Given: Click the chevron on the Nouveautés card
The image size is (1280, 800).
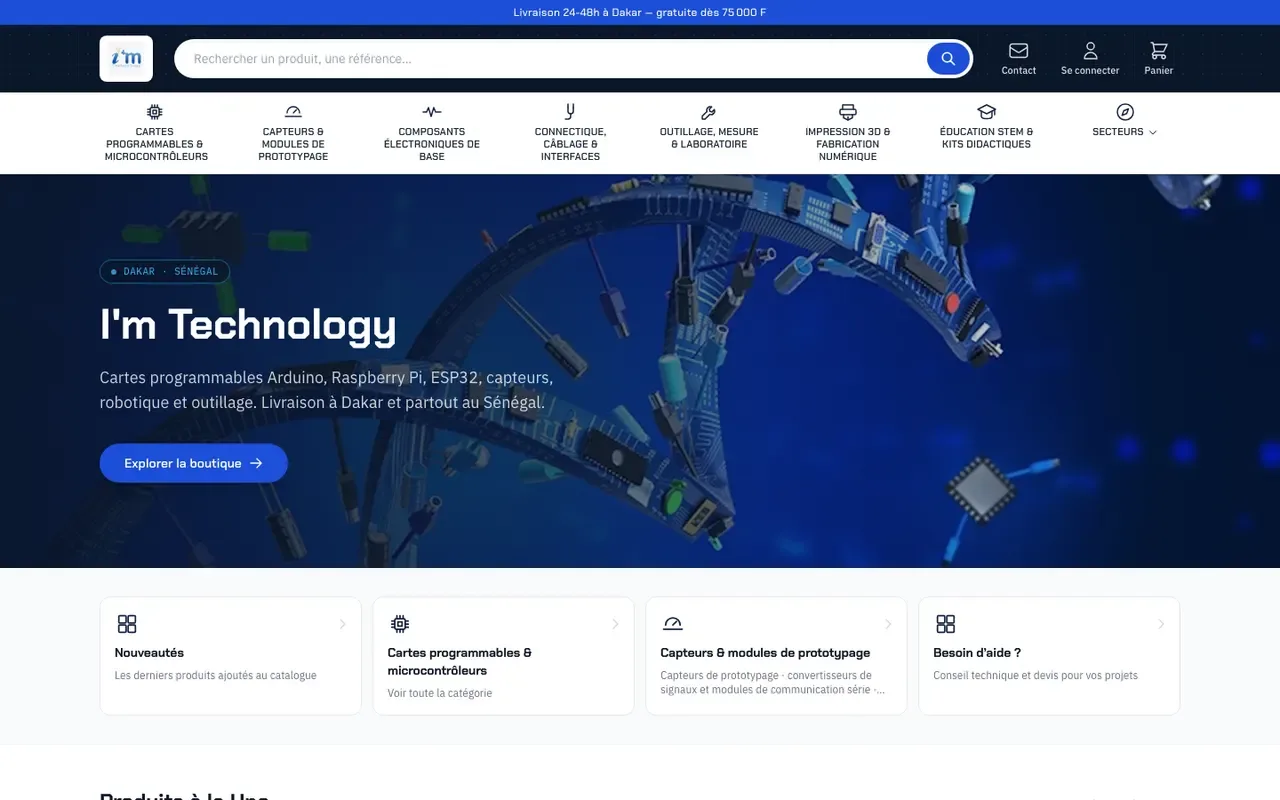Looking at the screenshot, I should coord(342,624).
